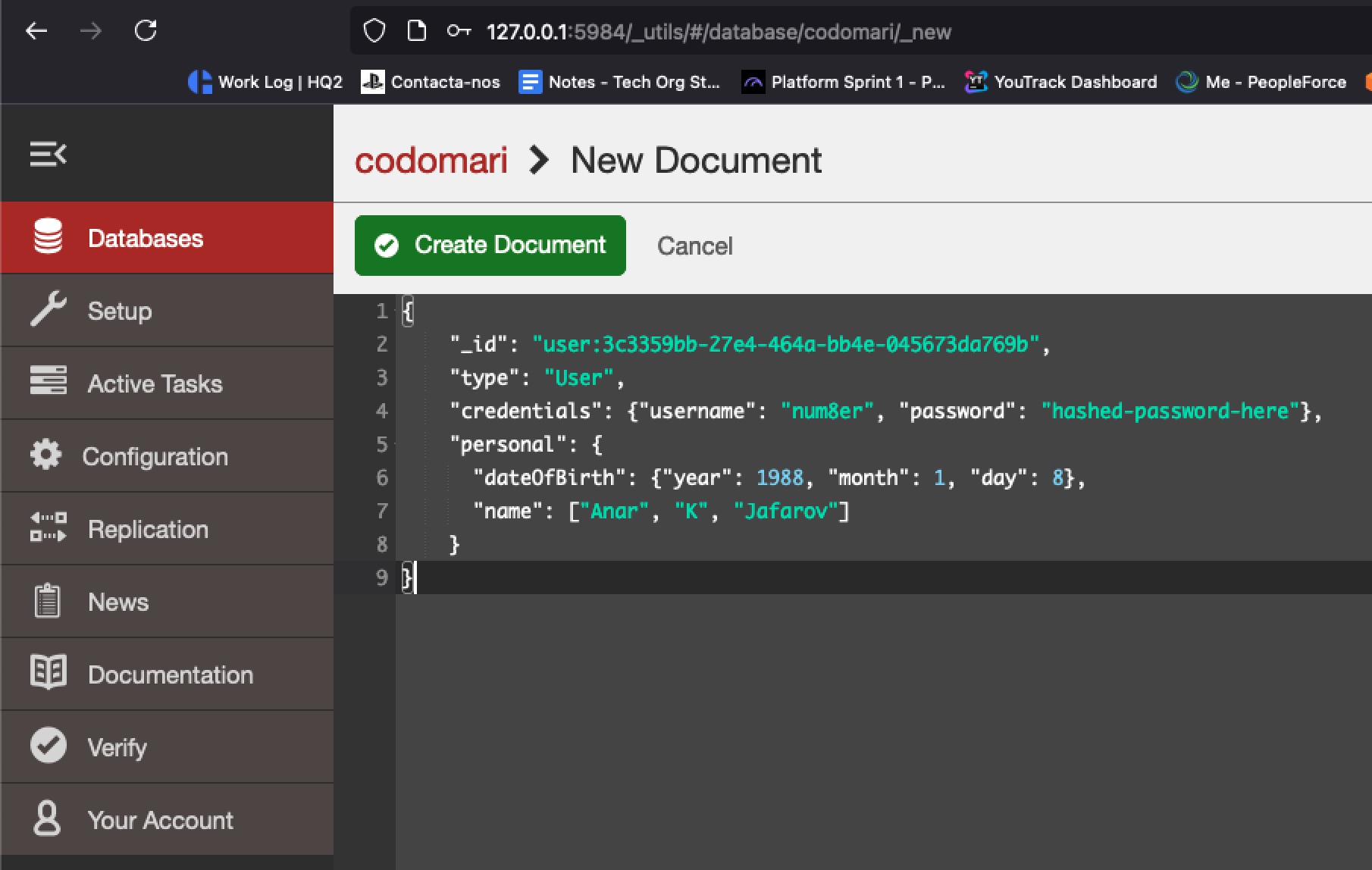Click the "Jafarov" name value
Screen dimensions: 1372x870
(785, 511)
